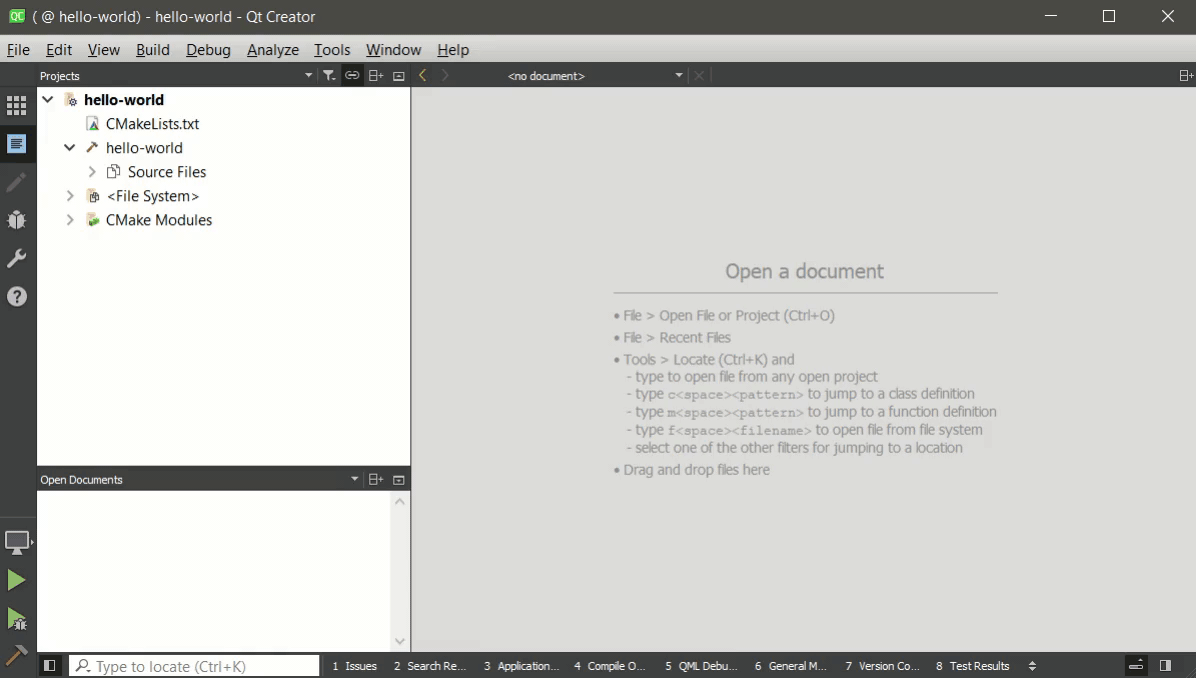
Task: Toggle right sidebar visibility
Action: coord(1165,666)
